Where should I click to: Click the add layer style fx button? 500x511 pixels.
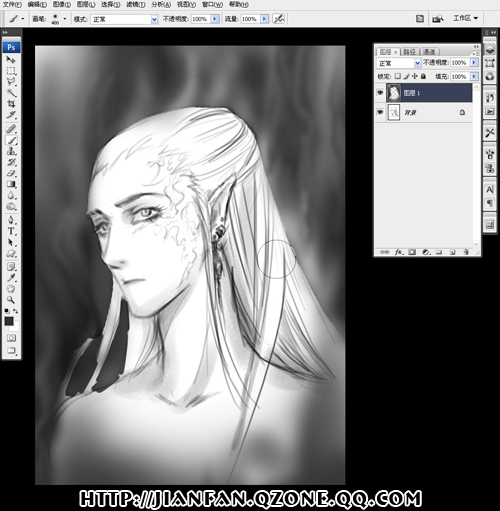(398, 252)
